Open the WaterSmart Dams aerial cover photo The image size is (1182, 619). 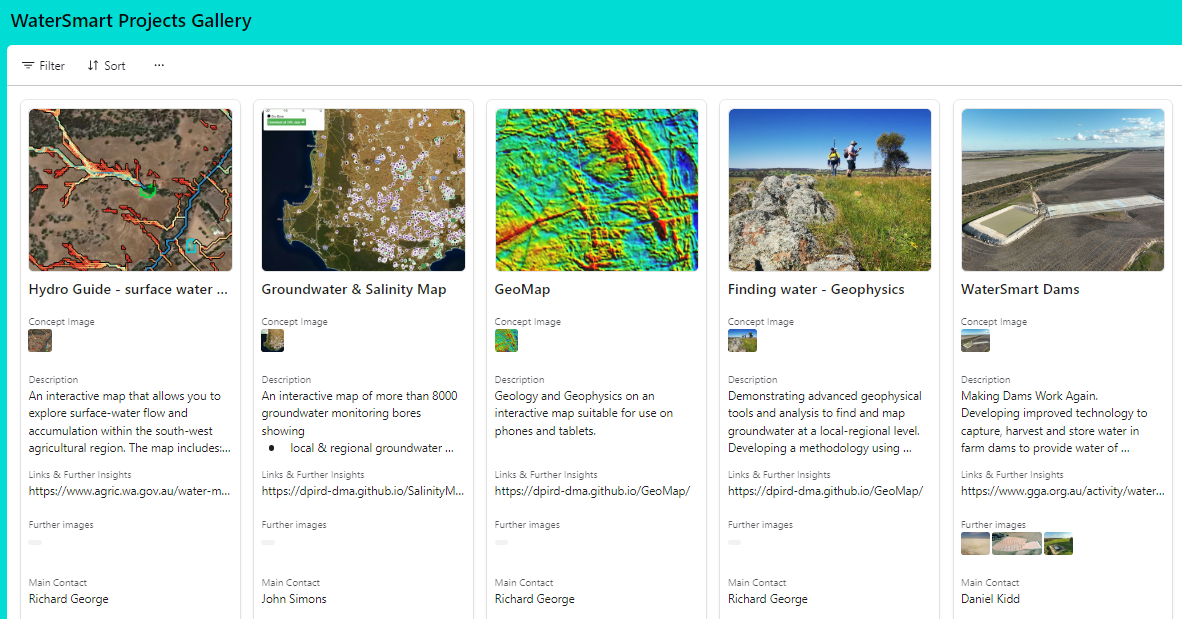[x=1062, y=190]
